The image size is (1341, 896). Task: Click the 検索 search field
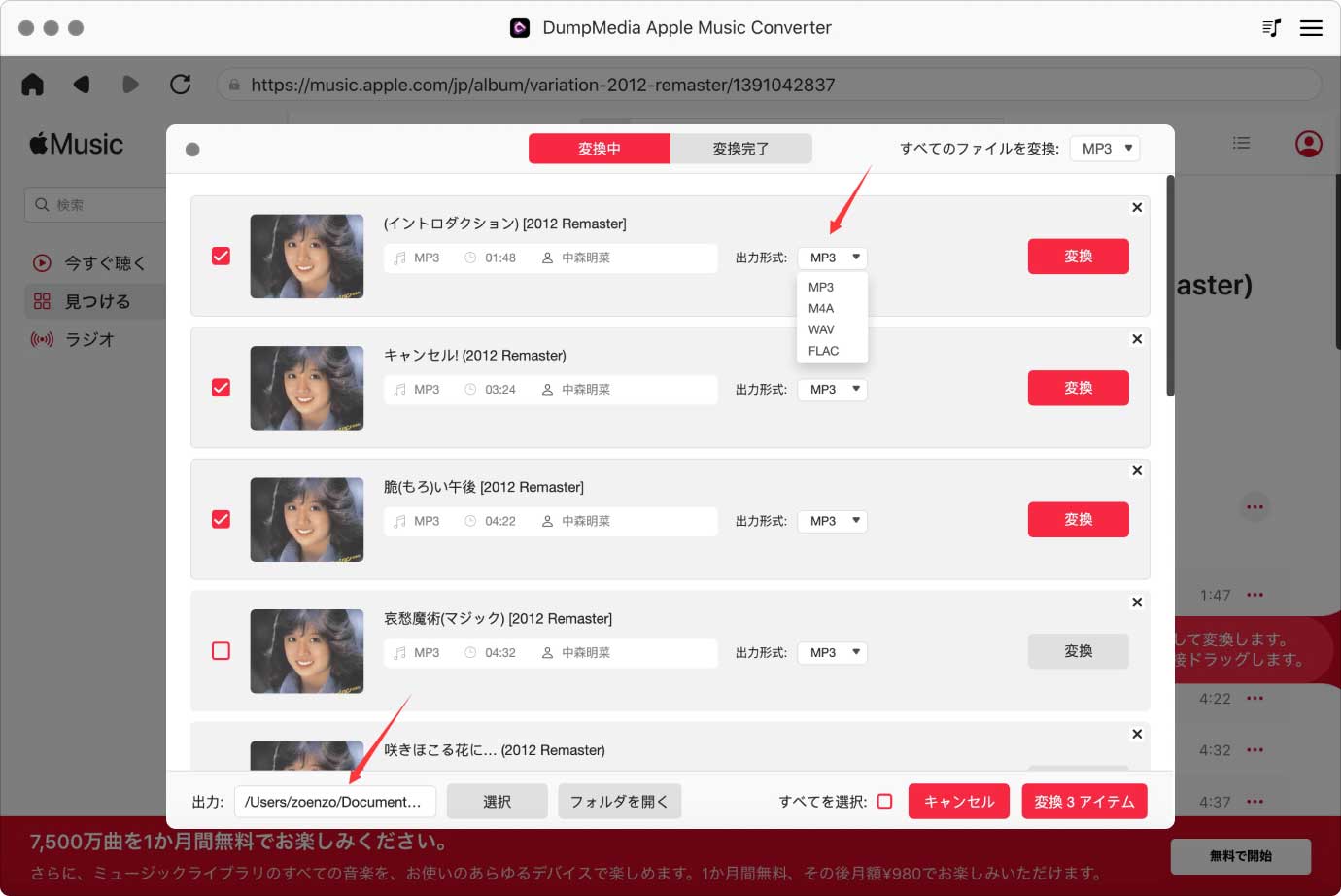(x=95, y=205)
